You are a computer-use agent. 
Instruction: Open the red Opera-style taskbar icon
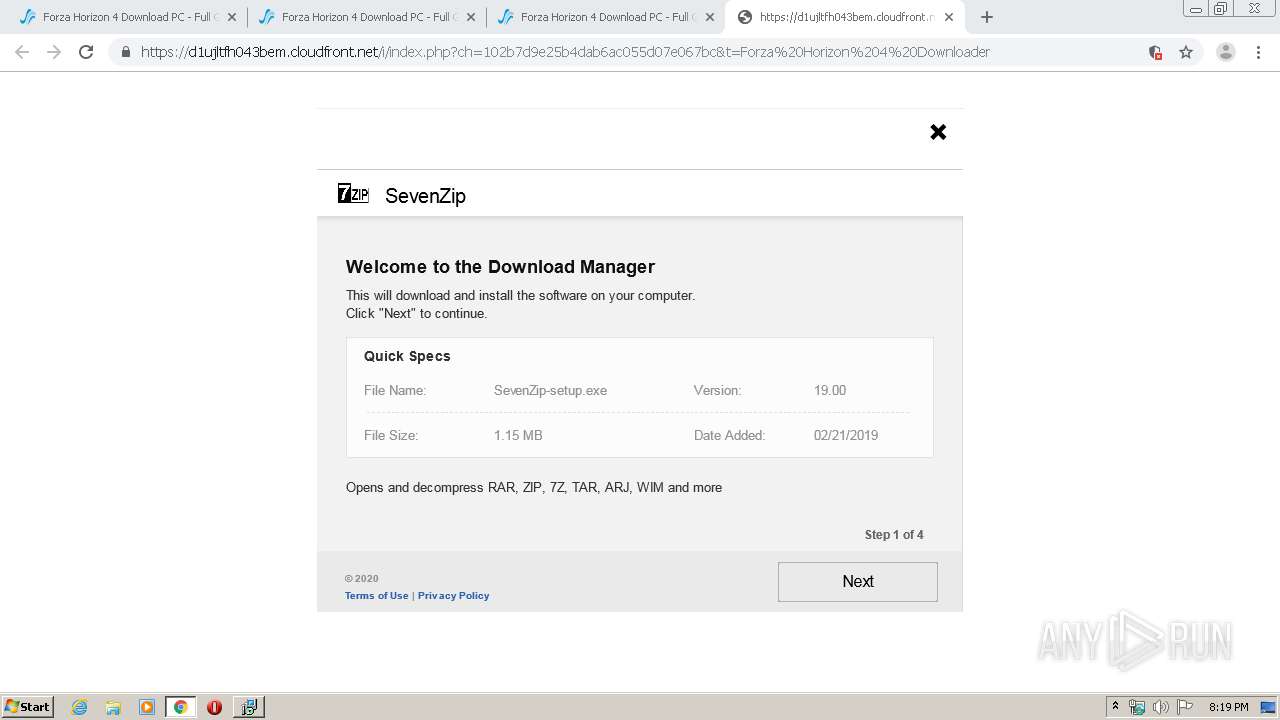(x=214, y=707)
